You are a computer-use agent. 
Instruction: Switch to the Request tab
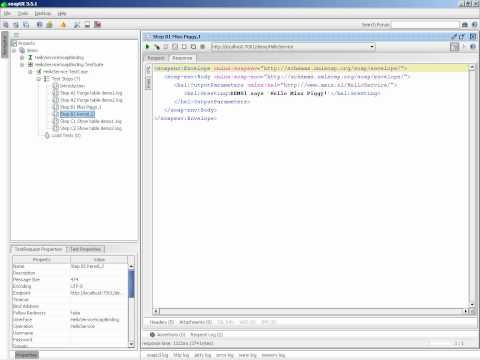(x=156, y=58)
